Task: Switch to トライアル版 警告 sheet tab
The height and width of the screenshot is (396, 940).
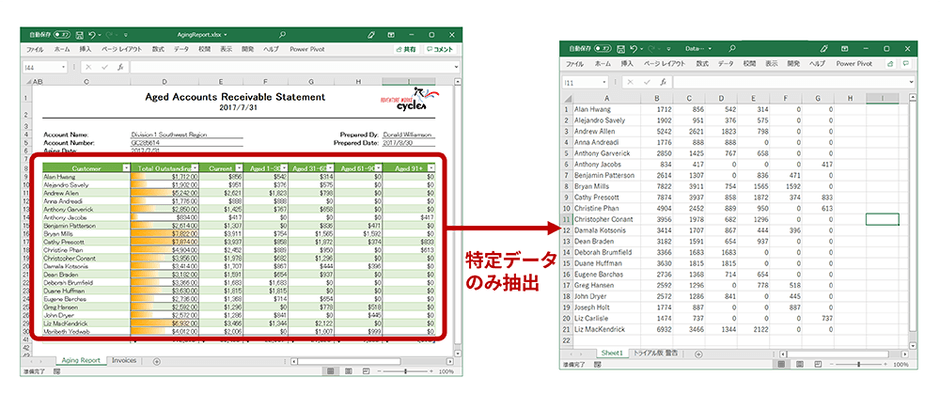Action: [x=656, y=353]
